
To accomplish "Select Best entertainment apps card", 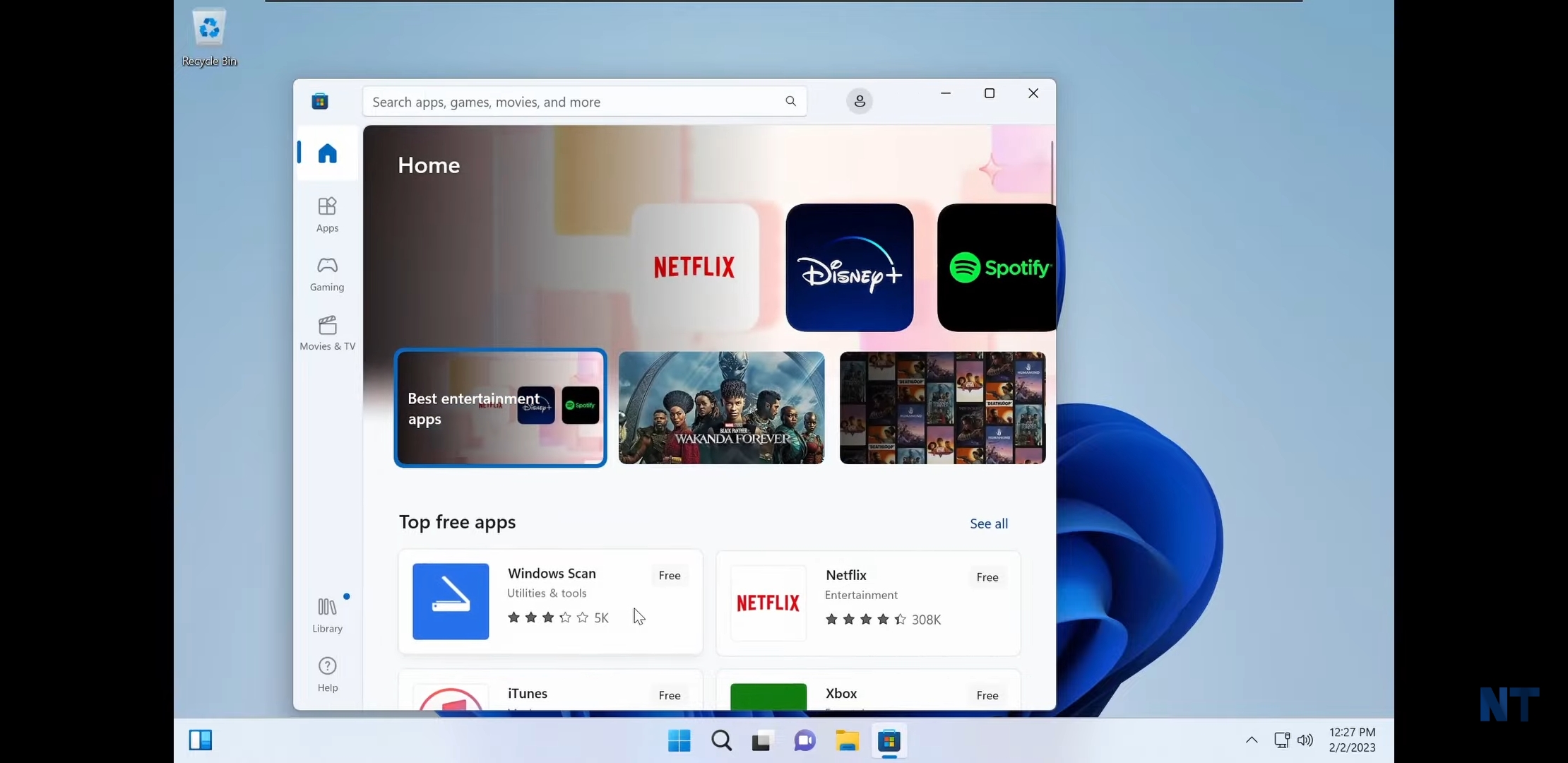I will (x=500, y=408).
